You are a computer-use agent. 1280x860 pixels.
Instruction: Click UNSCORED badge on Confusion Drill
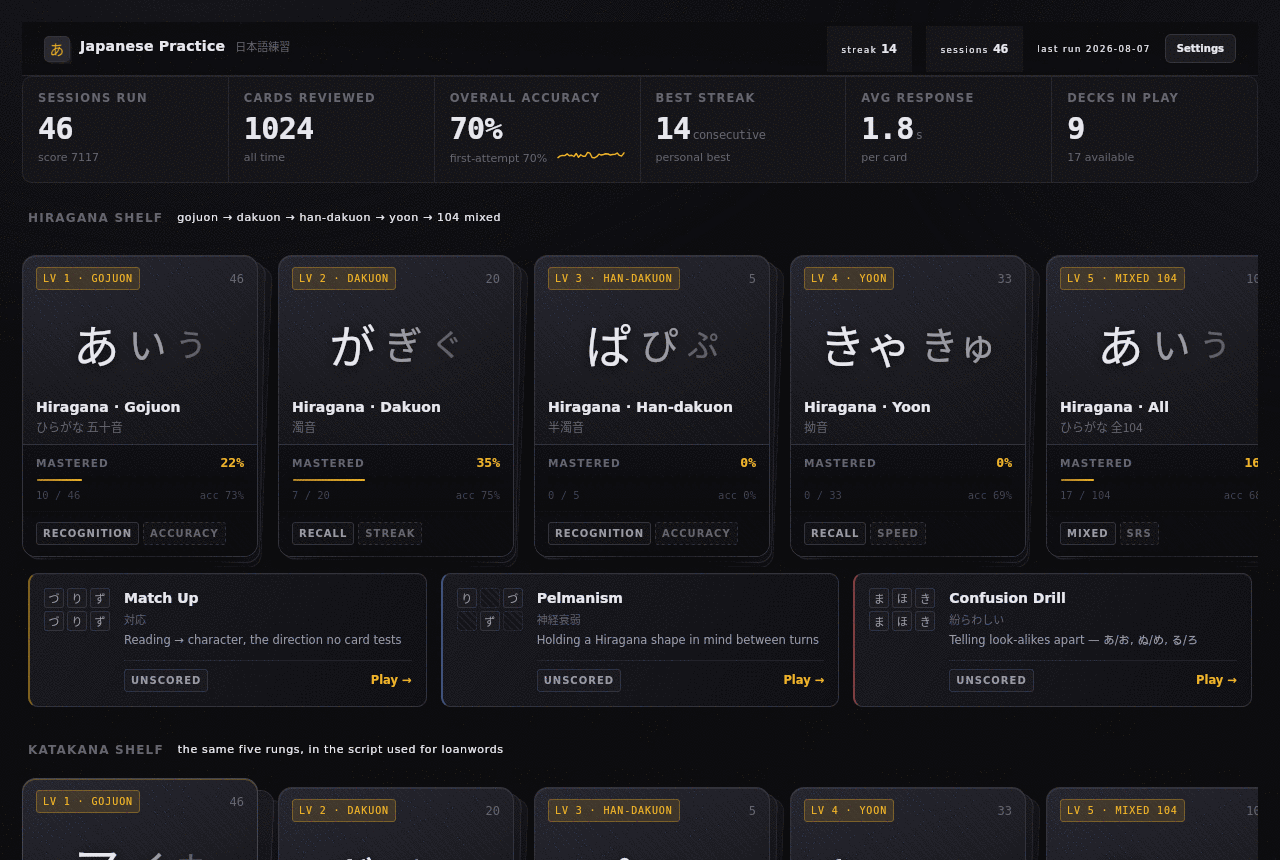pos(991,680)
